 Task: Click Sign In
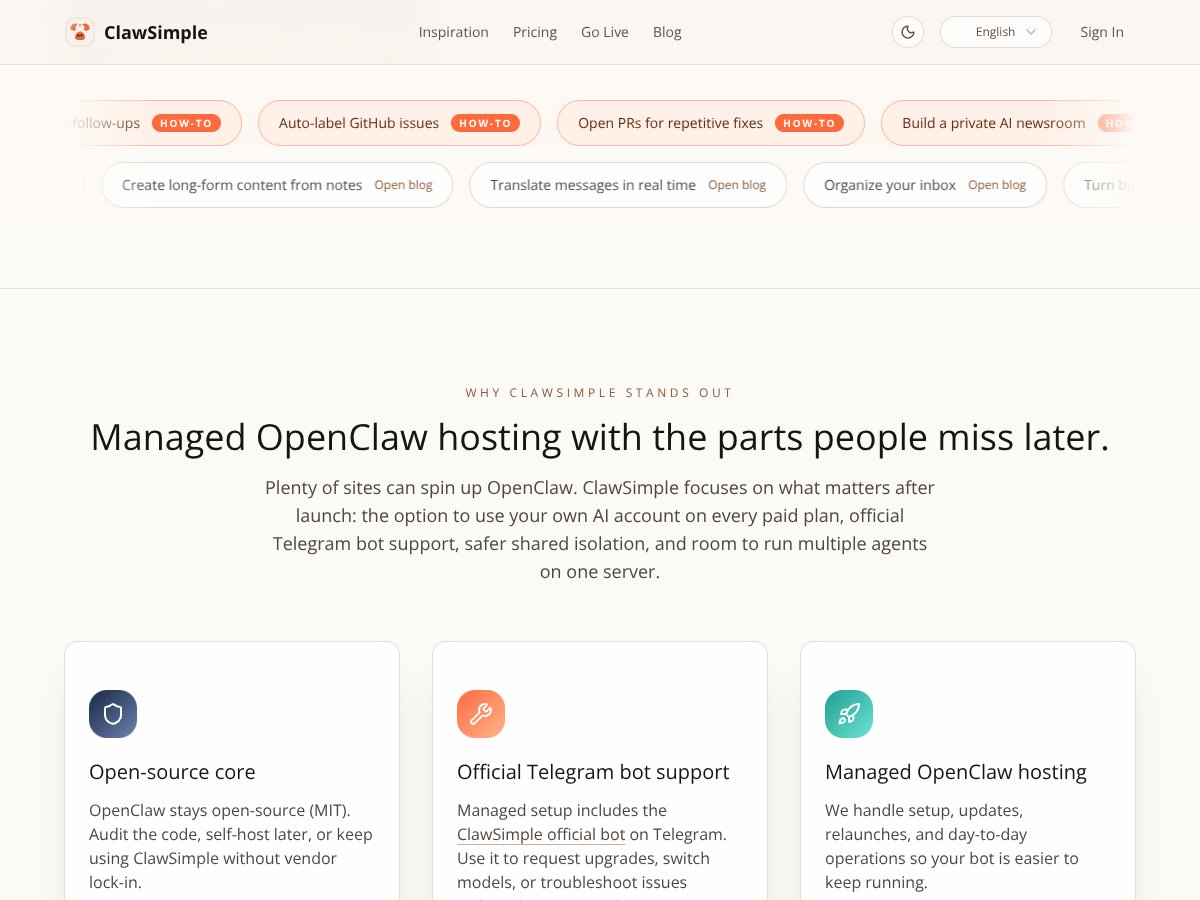(1102, 32)
